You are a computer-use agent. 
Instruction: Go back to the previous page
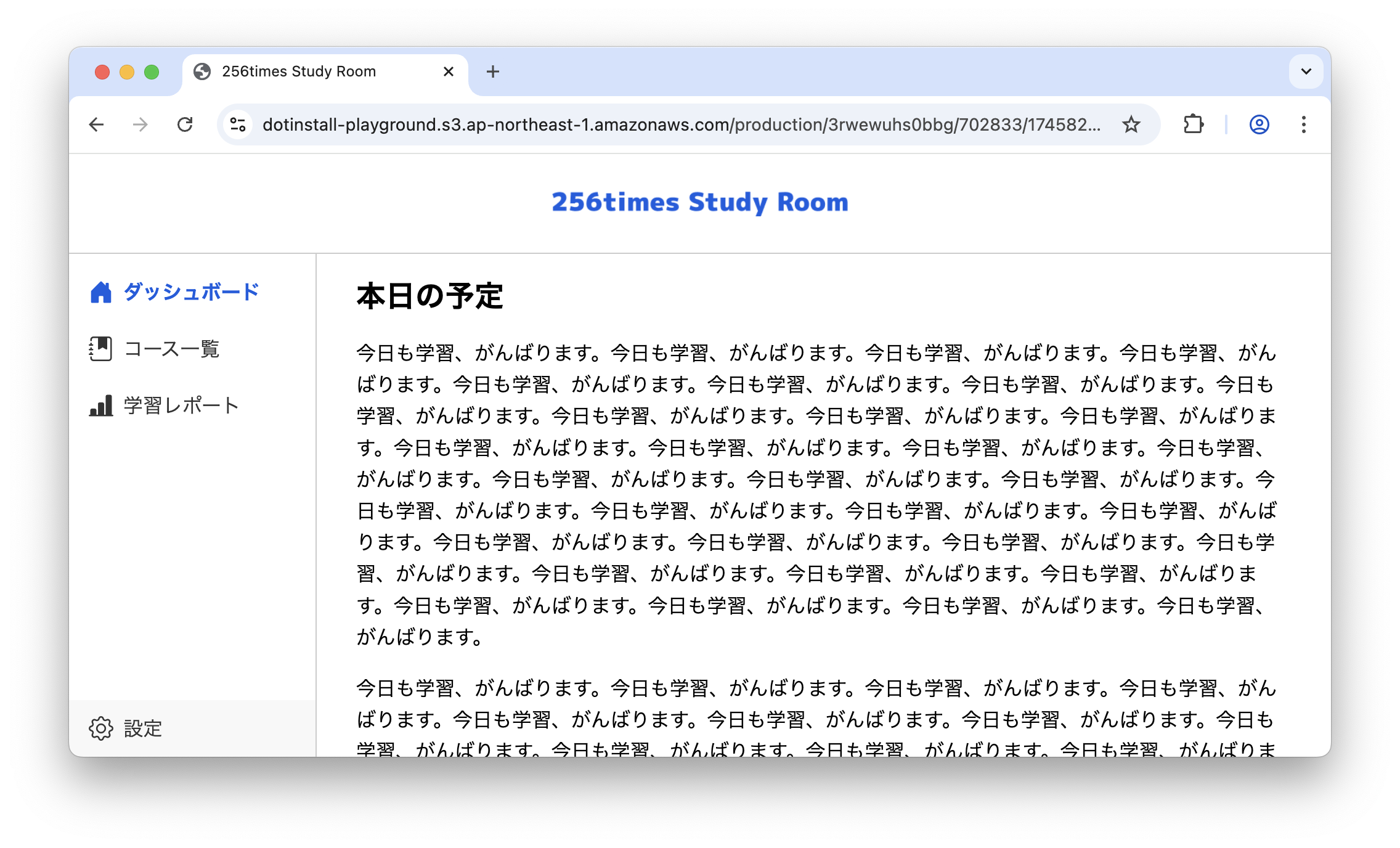pos(96,124)
